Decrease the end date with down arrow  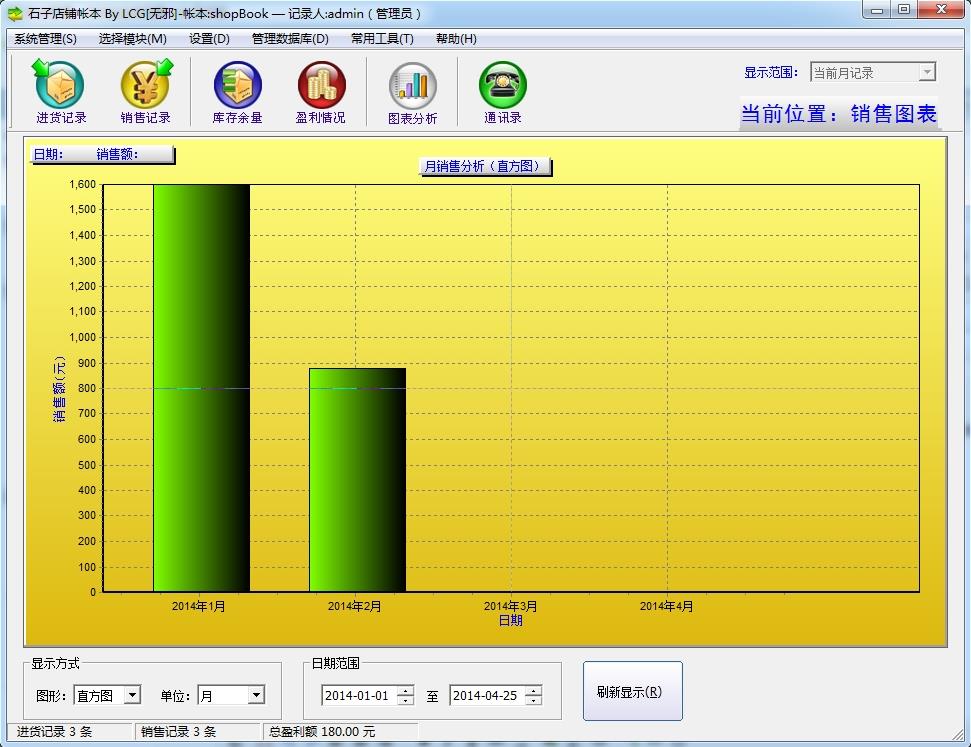(x=533, y=700)
